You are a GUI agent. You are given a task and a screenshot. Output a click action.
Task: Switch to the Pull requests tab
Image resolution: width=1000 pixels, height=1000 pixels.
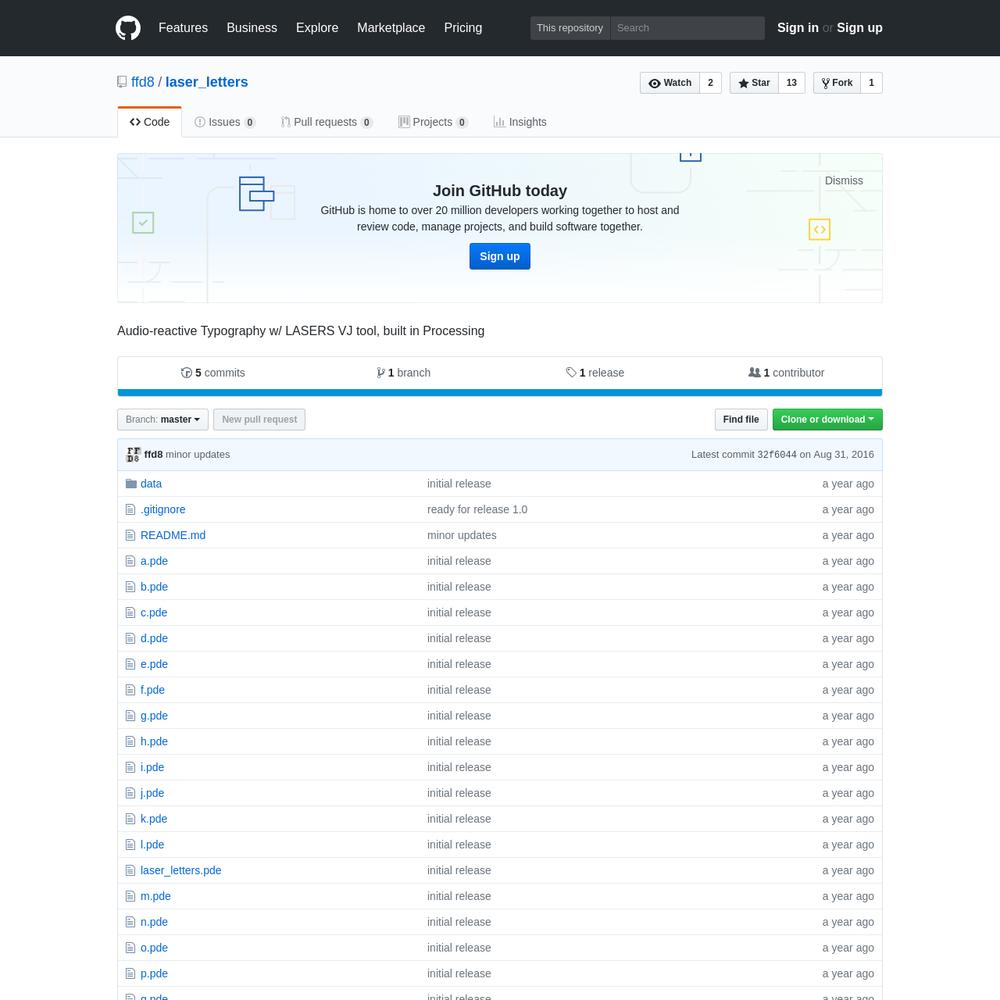(x=327, y=122)
